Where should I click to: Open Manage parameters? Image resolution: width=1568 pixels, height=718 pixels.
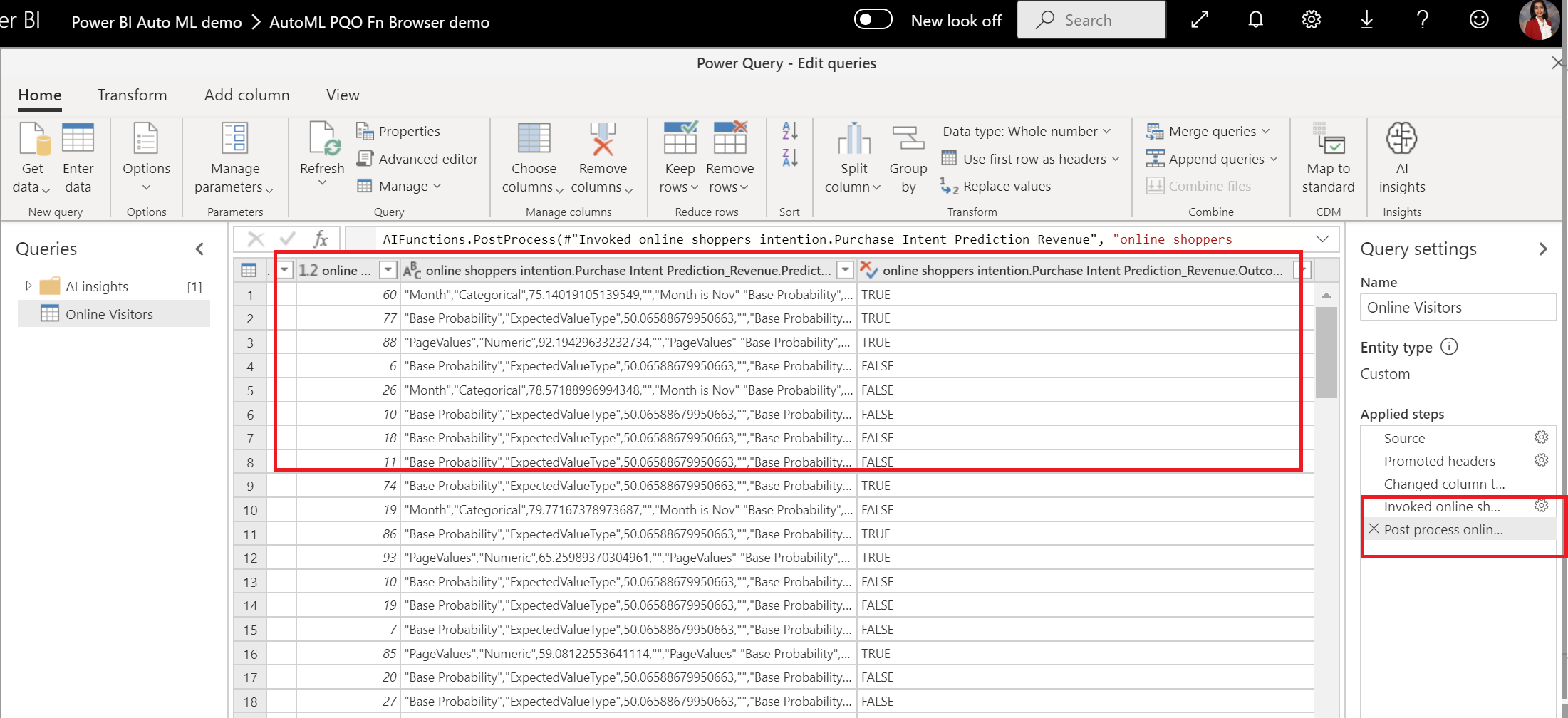tap(234, 158)
